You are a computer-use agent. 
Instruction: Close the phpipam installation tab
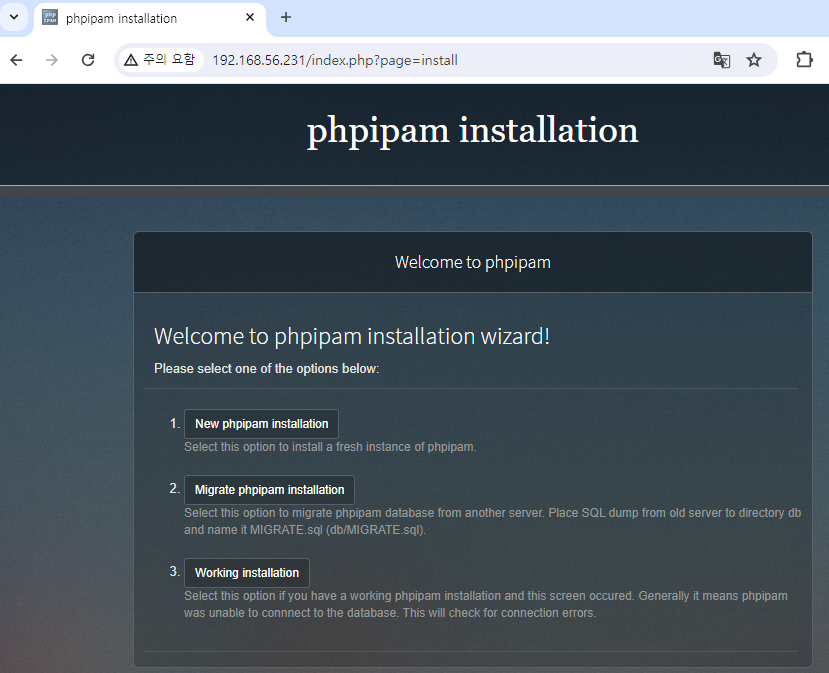point(250,17)
